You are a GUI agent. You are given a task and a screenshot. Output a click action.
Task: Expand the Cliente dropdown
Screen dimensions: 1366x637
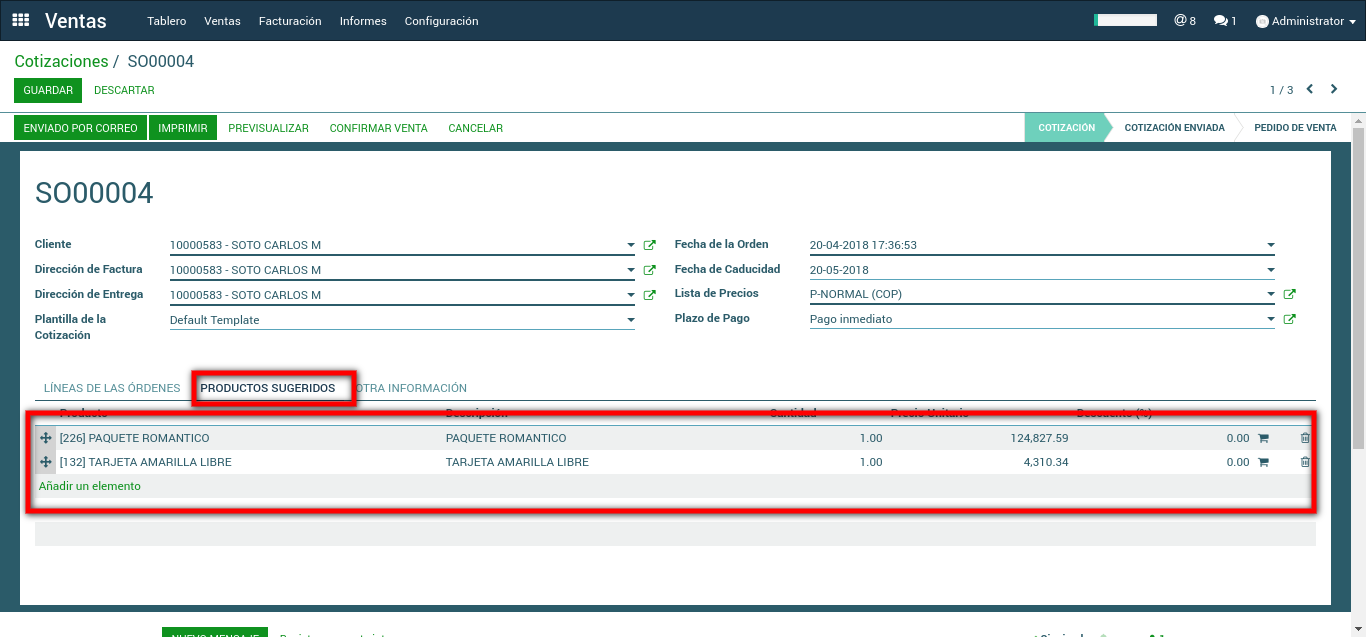(x=630, y=245)
